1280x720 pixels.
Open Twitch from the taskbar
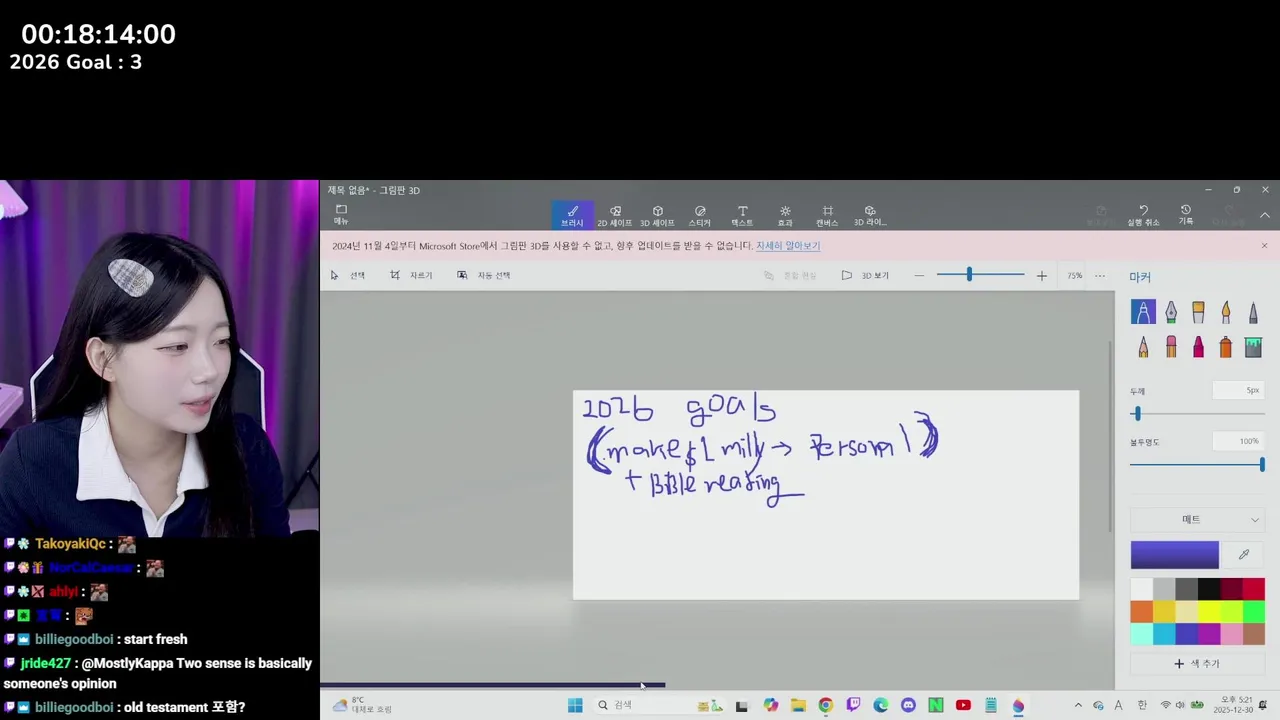tap(853, 705)
